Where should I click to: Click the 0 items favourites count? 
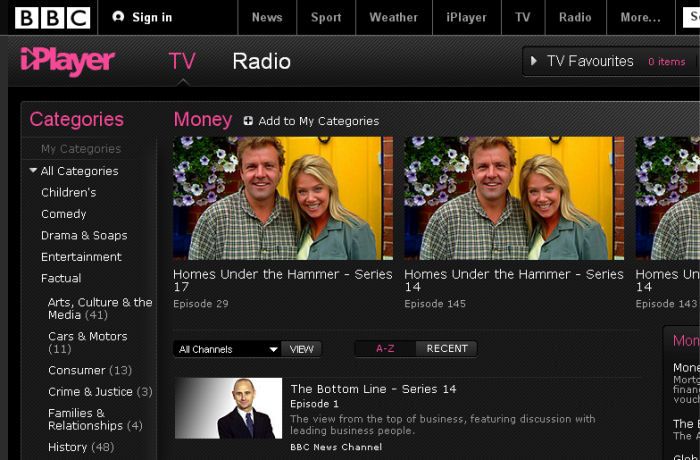667,62
